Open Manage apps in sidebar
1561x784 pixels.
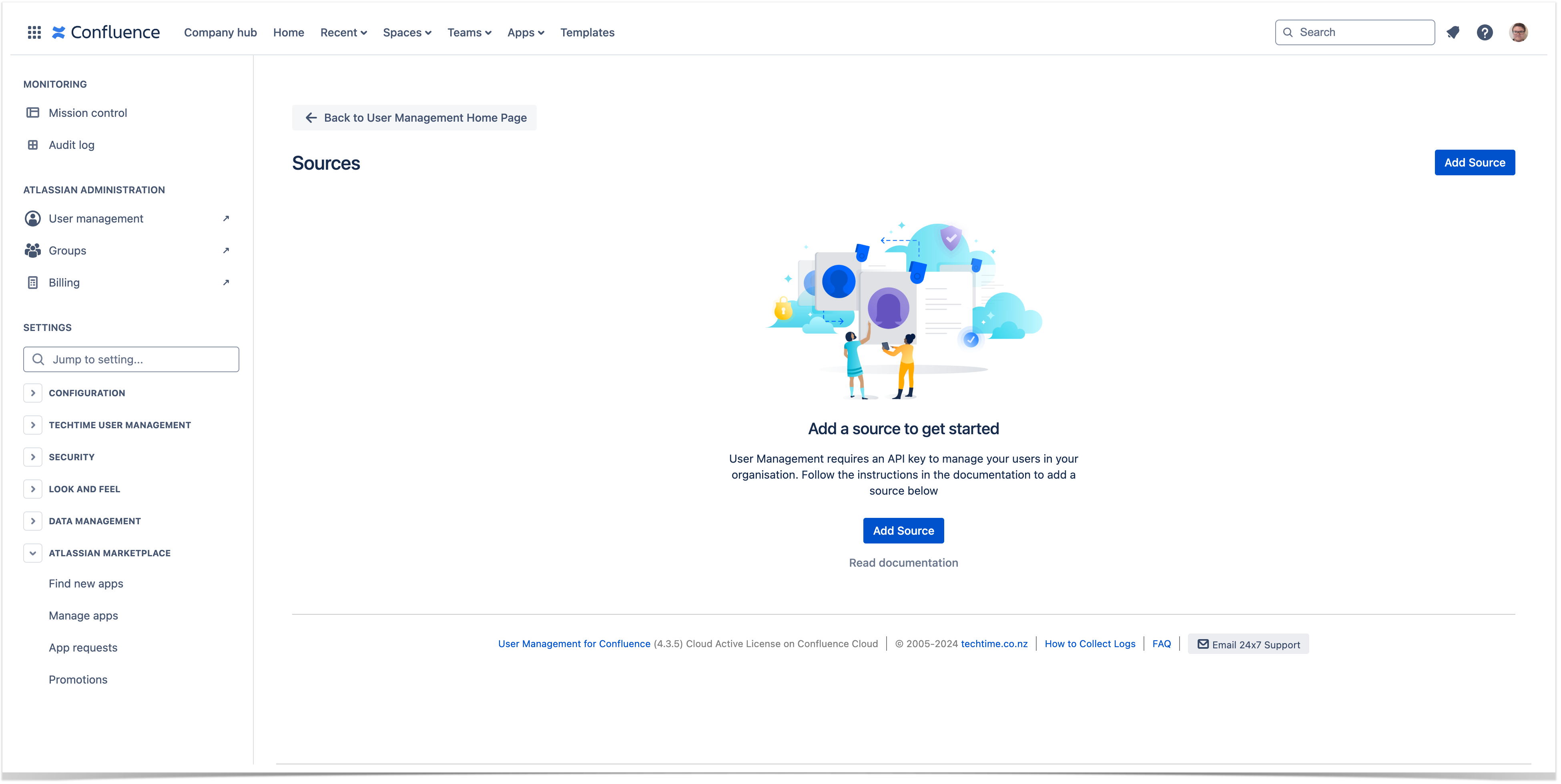[x=84, y=616]
